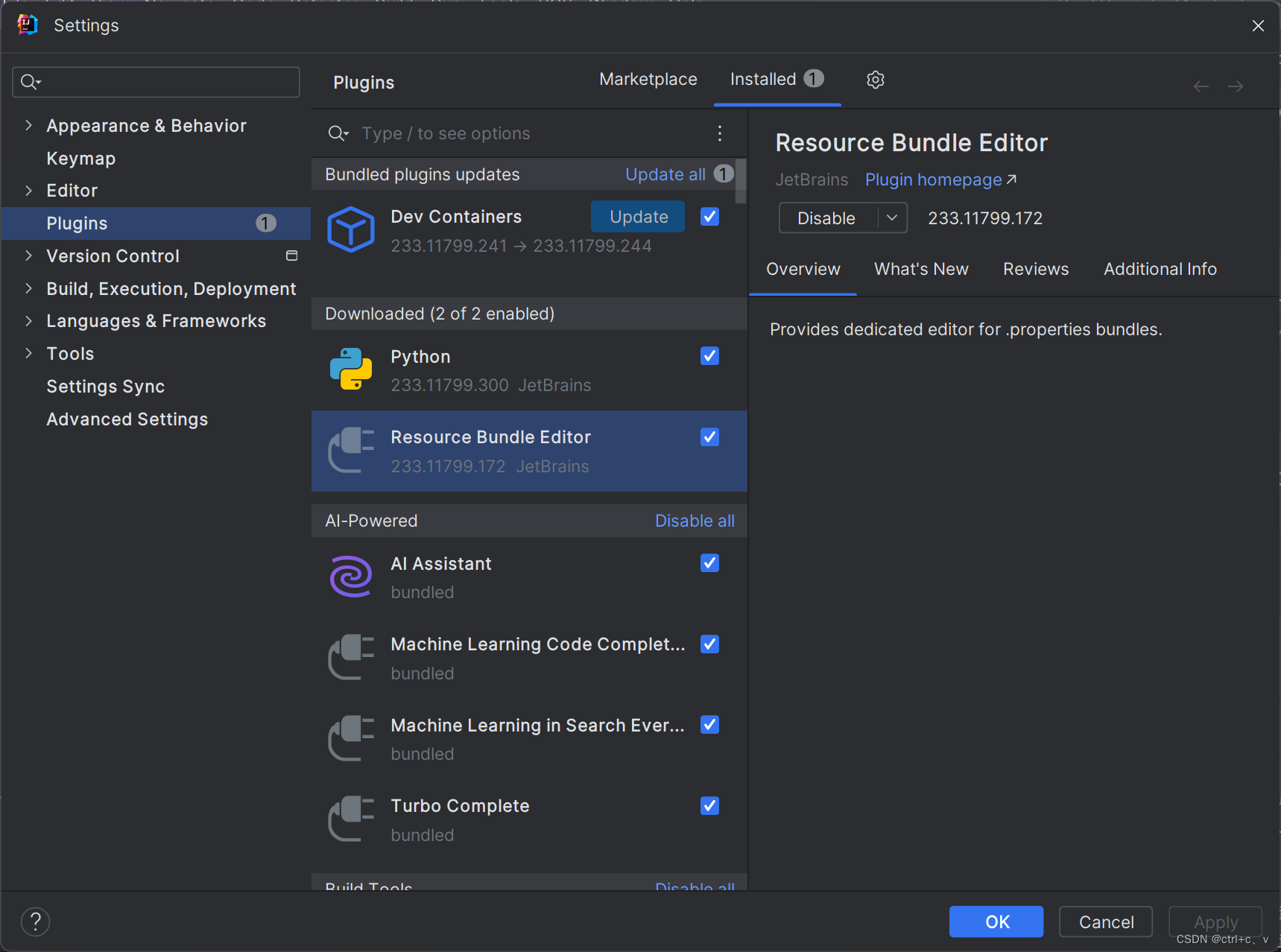The image size is (1281, 952).
Task: Select Advanced Settings in the tree
Action: click(x=127, y=419)
